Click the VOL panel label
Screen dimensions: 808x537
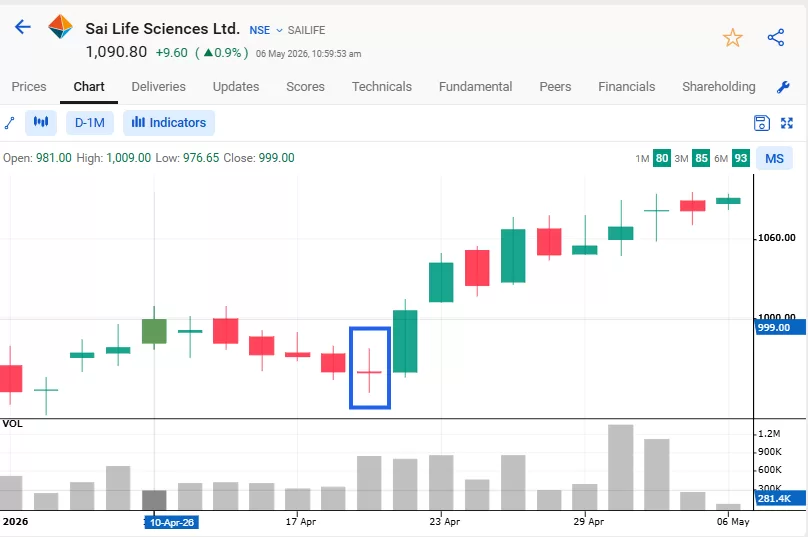pos(12,424)
